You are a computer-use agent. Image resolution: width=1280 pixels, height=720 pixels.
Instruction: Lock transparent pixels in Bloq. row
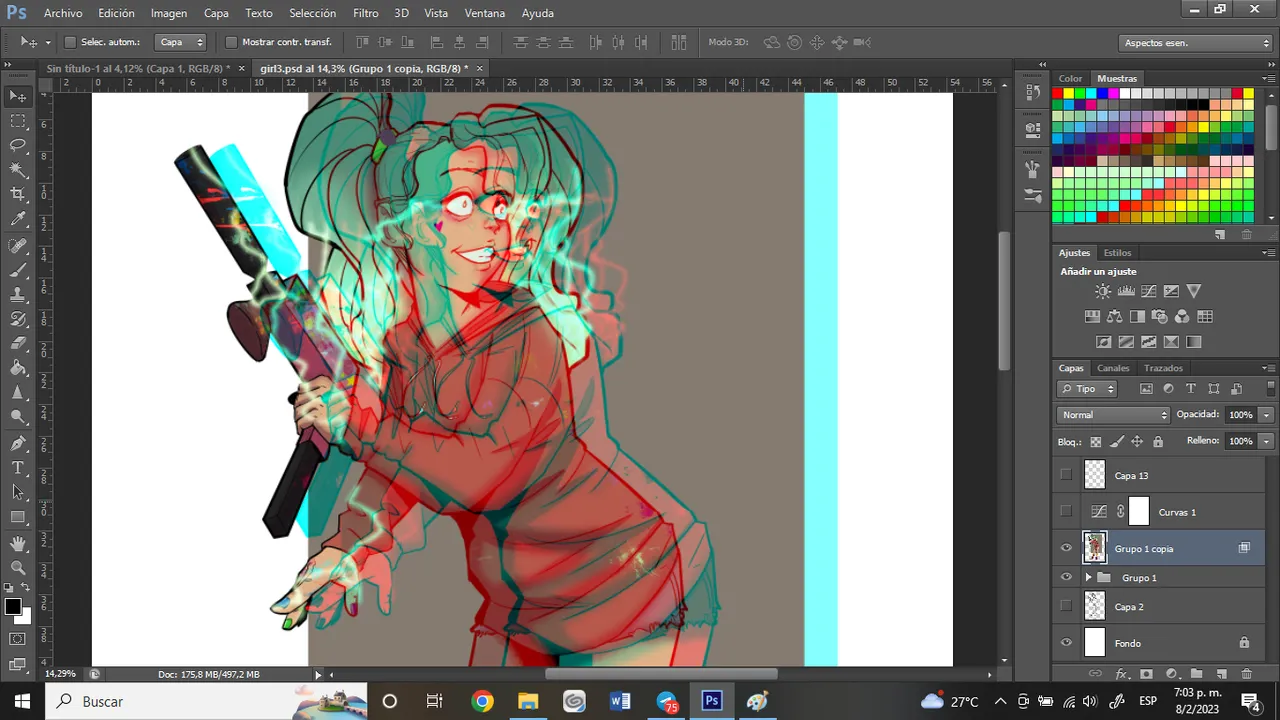[x=1095, y=441]
